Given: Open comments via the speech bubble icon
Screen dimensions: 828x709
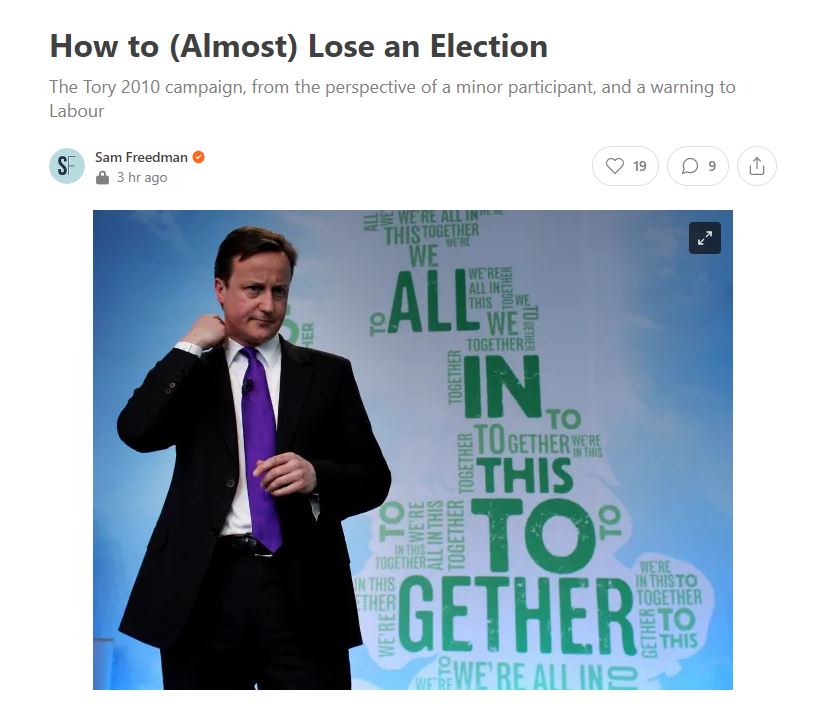Looking at the screenshot, I should point(689,166).
